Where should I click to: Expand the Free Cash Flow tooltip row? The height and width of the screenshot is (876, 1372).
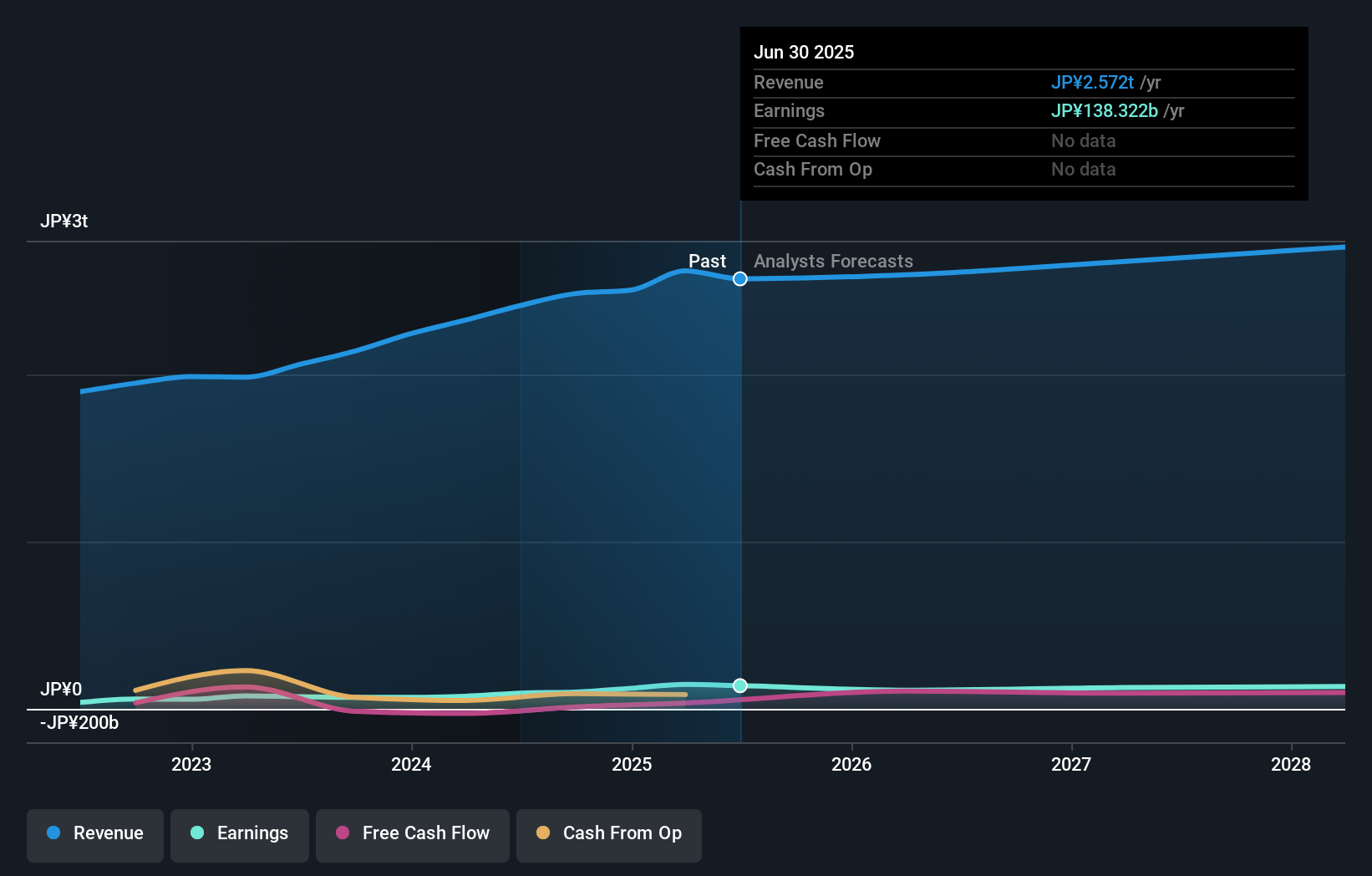pos(816,141)
